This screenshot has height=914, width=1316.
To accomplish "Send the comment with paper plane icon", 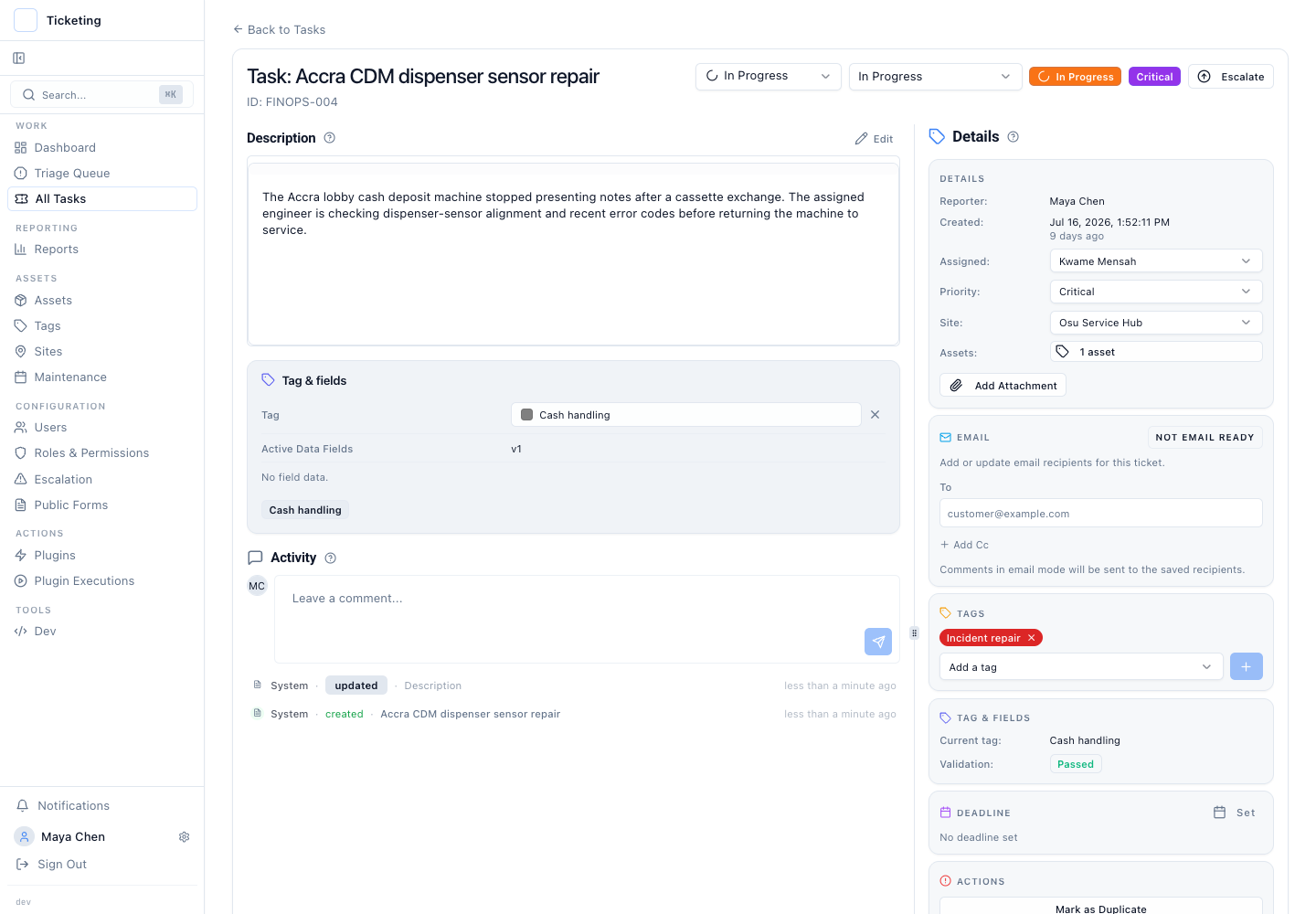I will [x=878, y=642].
